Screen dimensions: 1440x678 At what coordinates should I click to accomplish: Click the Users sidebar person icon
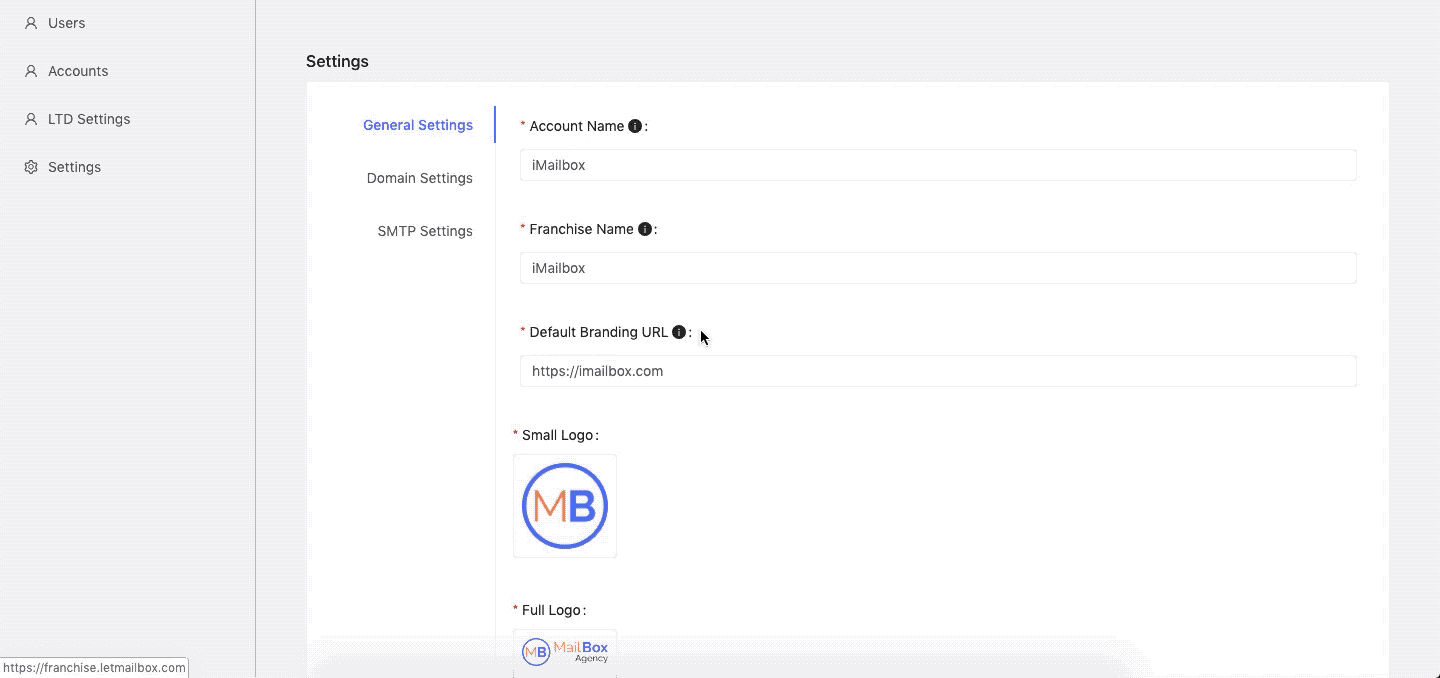[31, 23]
